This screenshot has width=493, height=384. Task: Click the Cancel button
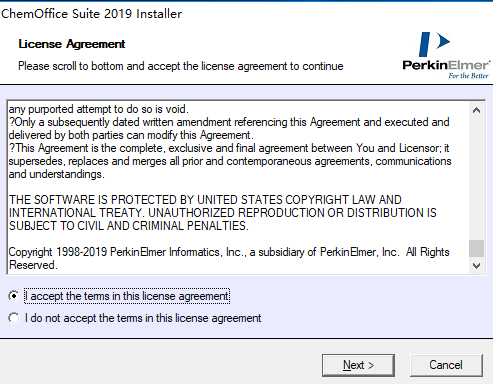[446, 365]
